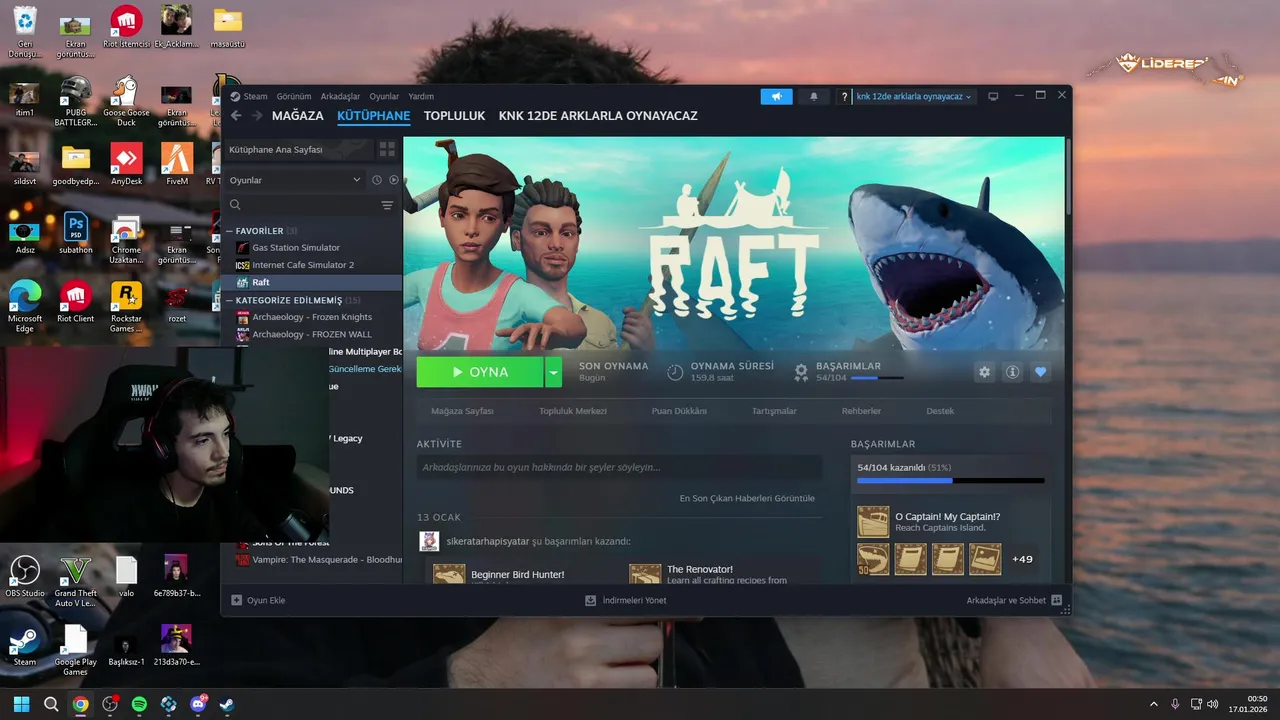Select Internet Cafe Simulator 2
This screenshot has height=720, width=1280.
[303, 265]
